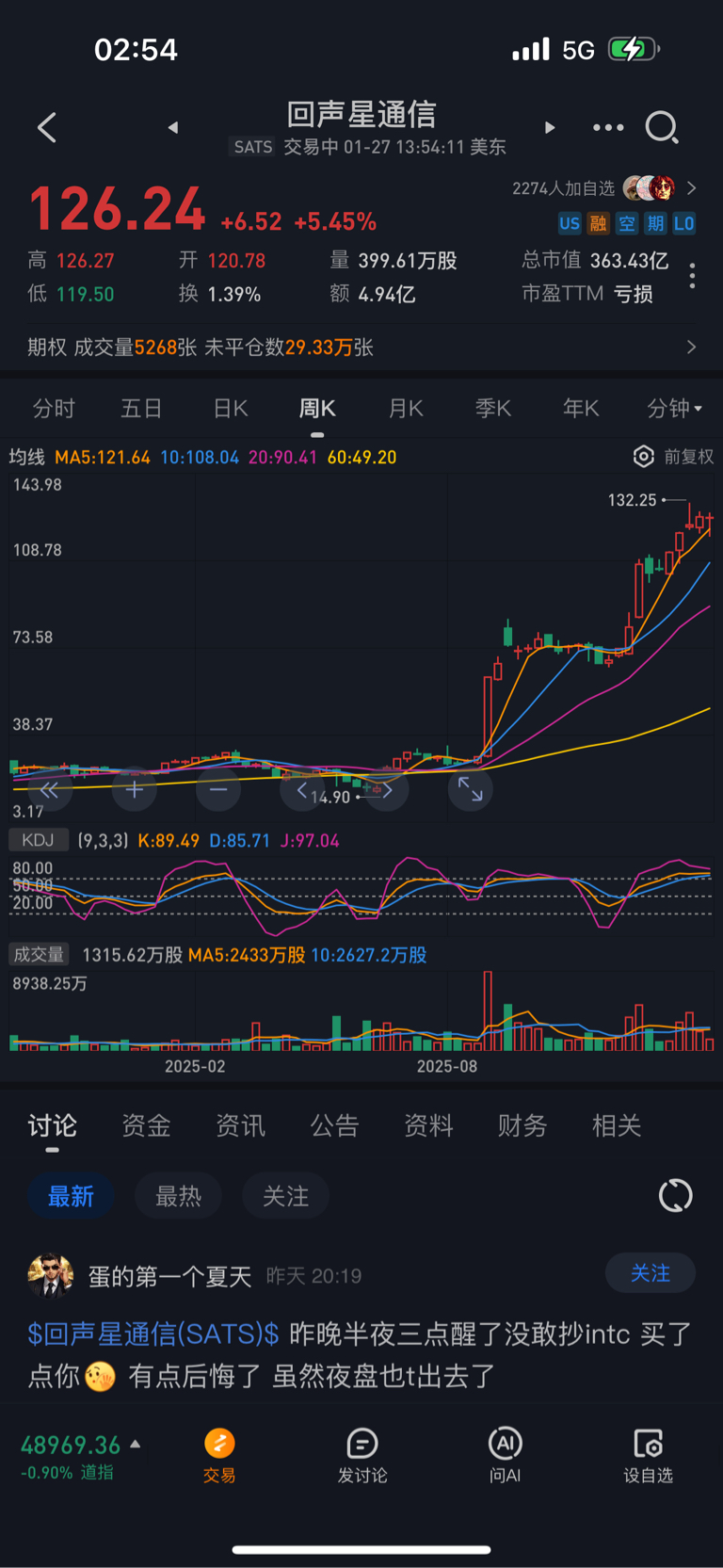The height and width of the screenshot is (1568, 723).
Task: Open the 分钟 interval dropdown
Action: [675, 409]
